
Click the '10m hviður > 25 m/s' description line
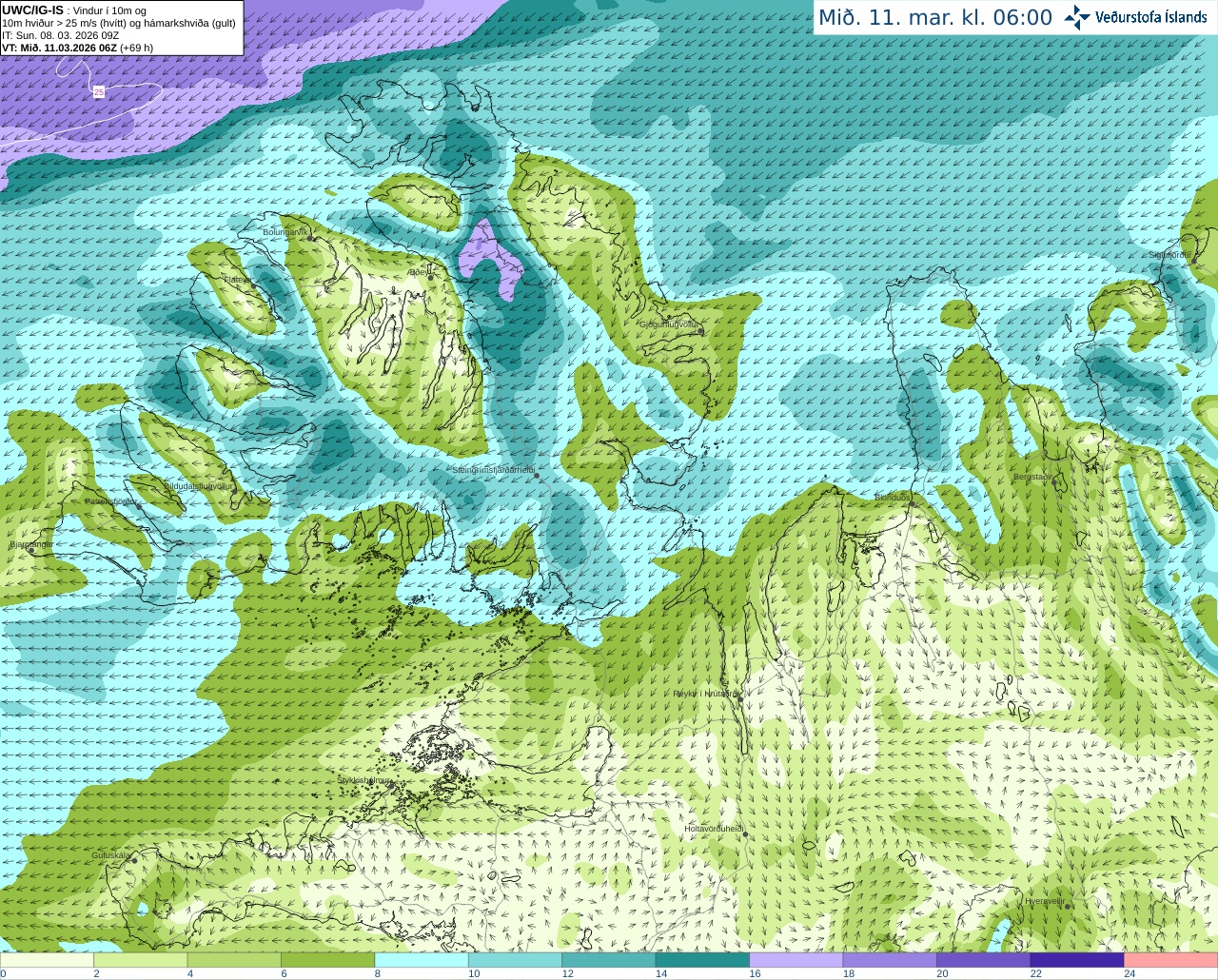pyautogui.click(x=119, y=23)
